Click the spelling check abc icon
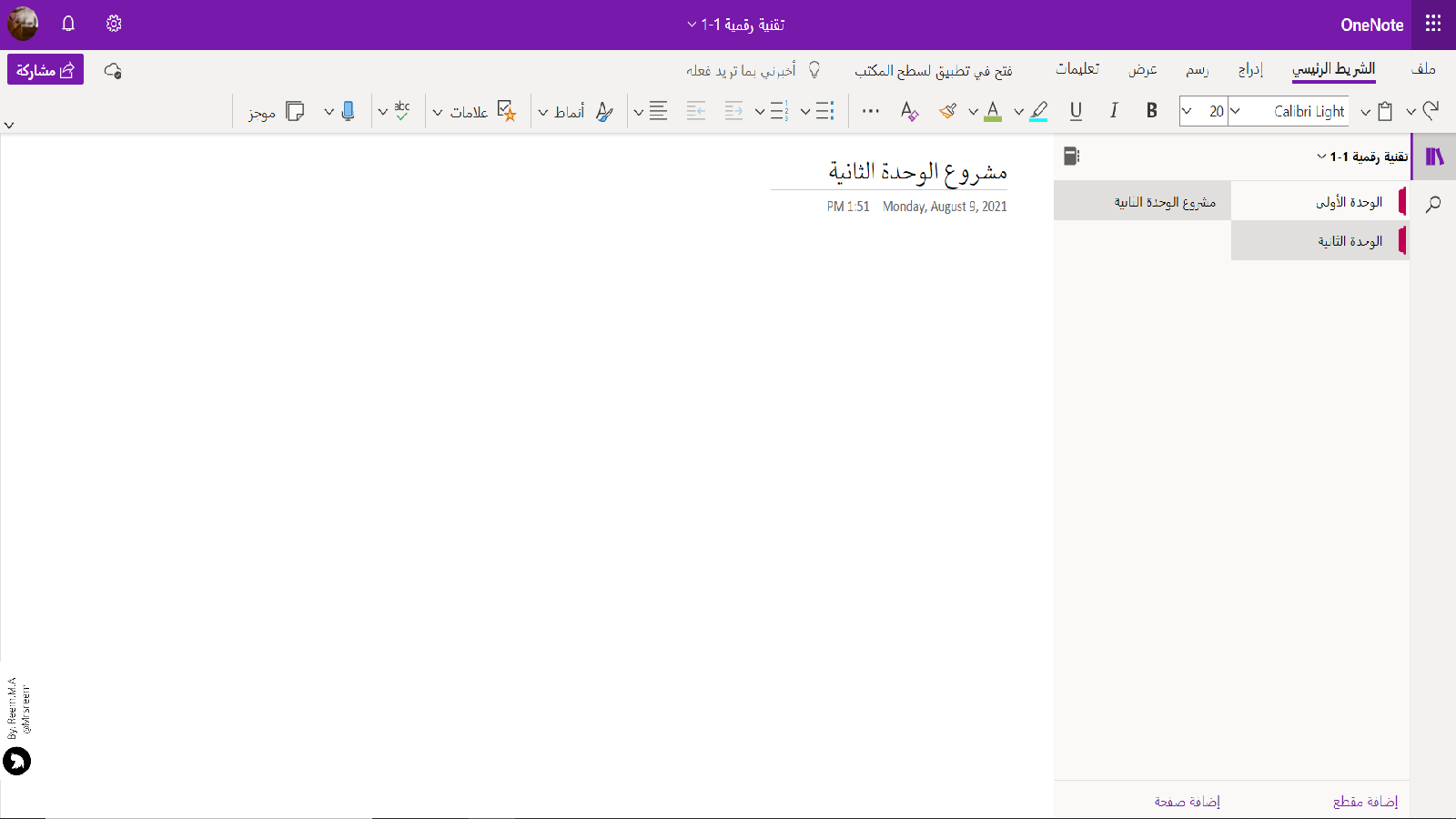This screenshot has width=1456, height=819. (x=402, y=111)
